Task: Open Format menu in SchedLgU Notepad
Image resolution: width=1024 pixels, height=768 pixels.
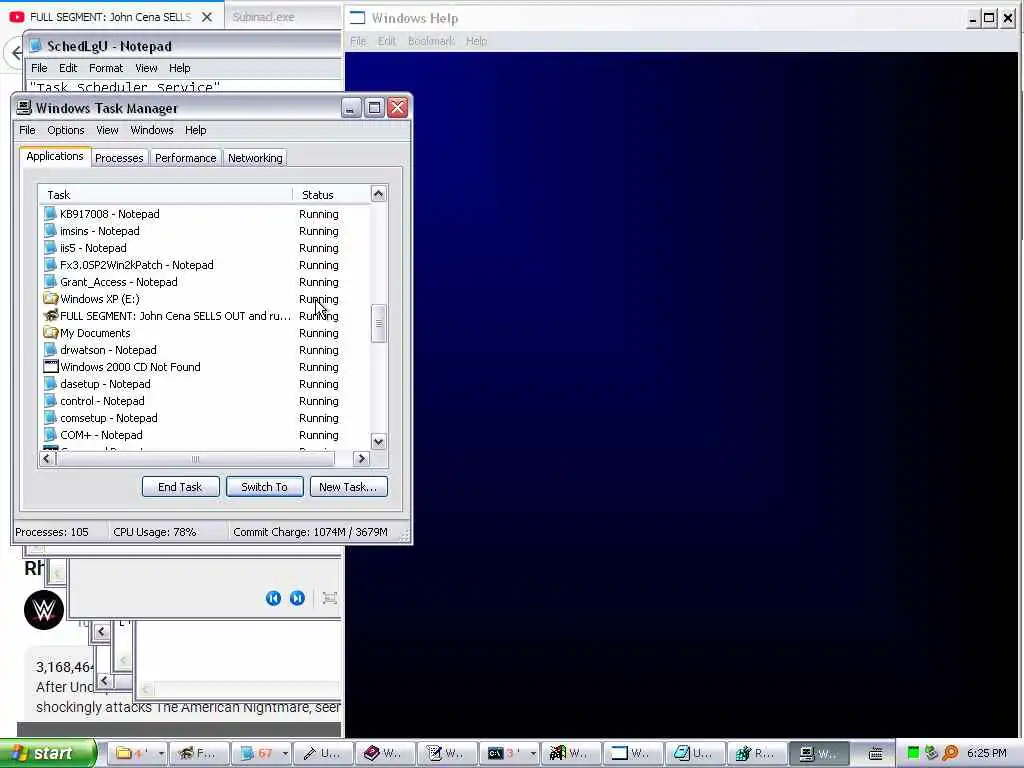Action: click(x=106, y=68)
